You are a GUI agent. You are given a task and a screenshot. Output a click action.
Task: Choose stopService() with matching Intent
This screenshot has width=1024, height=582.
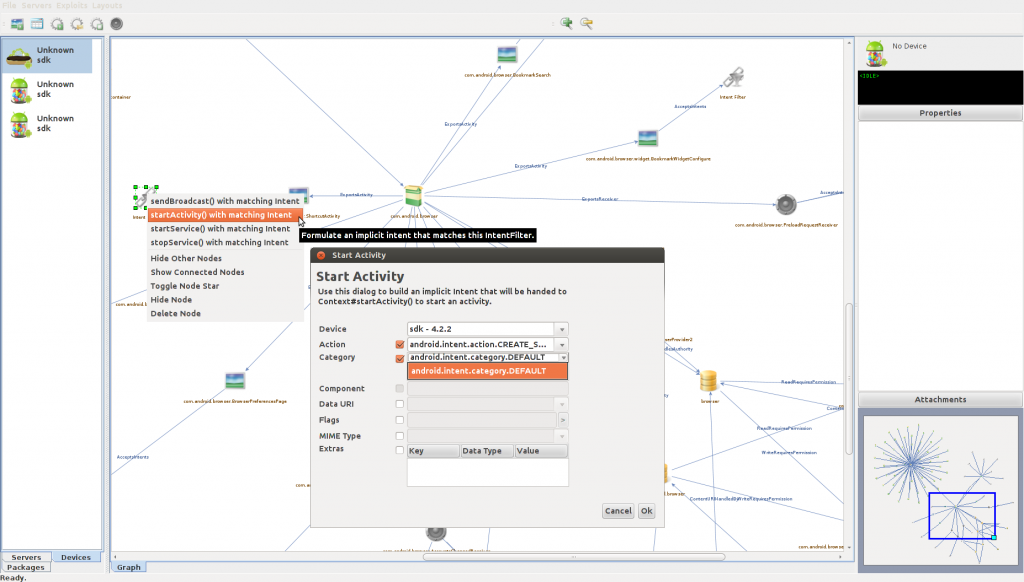click(x=225, y=242)
